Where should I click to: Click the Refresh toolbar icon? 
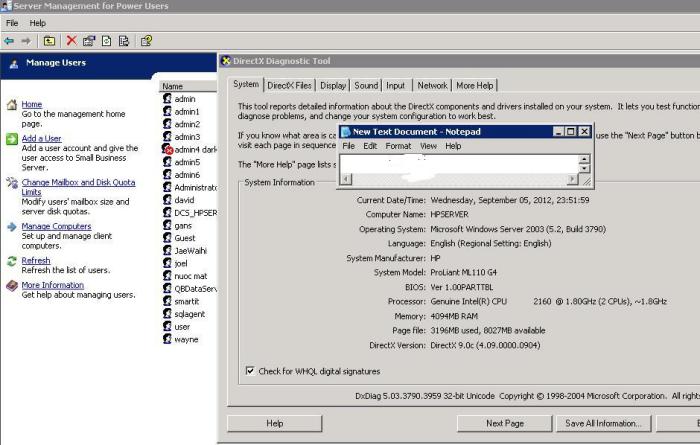(x=106, y=41)
